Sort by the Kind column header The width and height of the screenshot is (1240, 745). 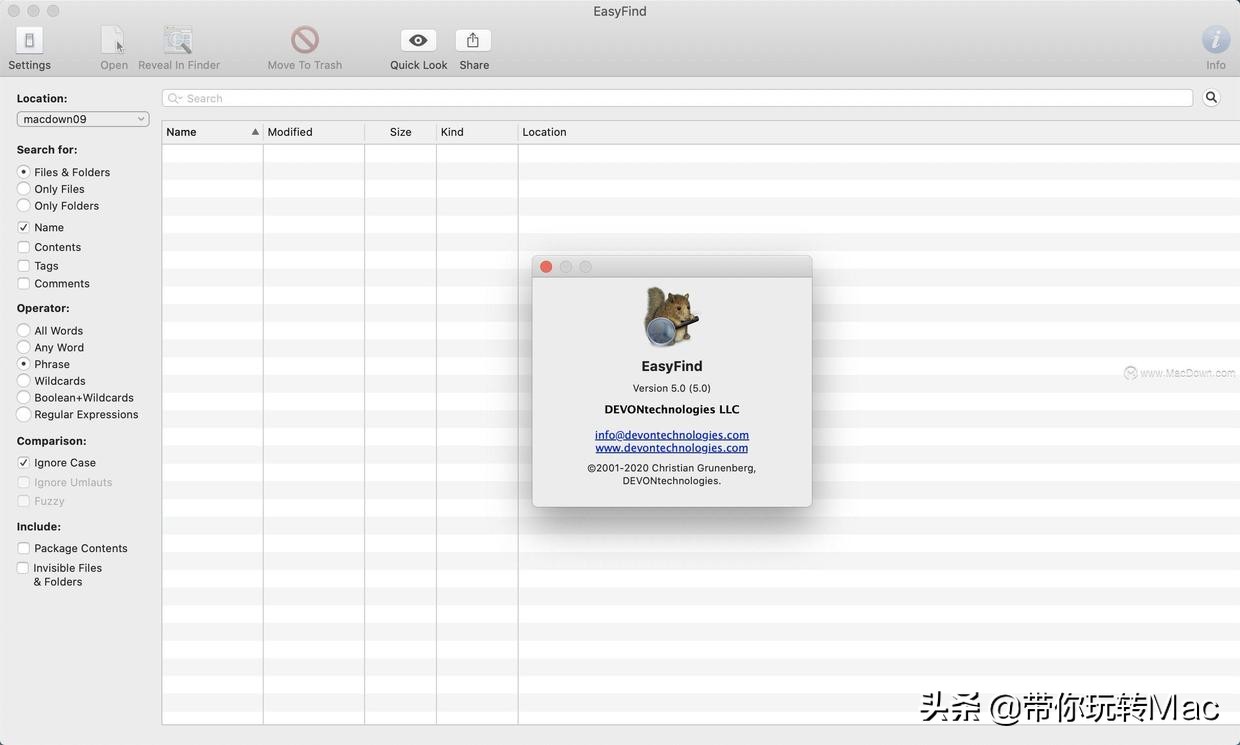click(x=477, y=132)
